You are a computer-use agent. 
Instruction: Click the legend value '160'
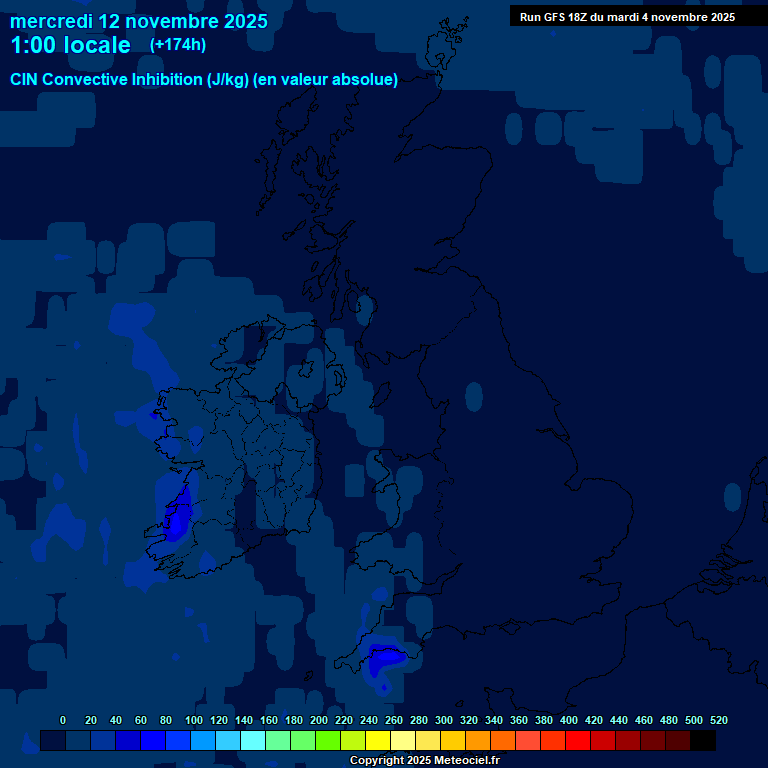coord(269,720)
